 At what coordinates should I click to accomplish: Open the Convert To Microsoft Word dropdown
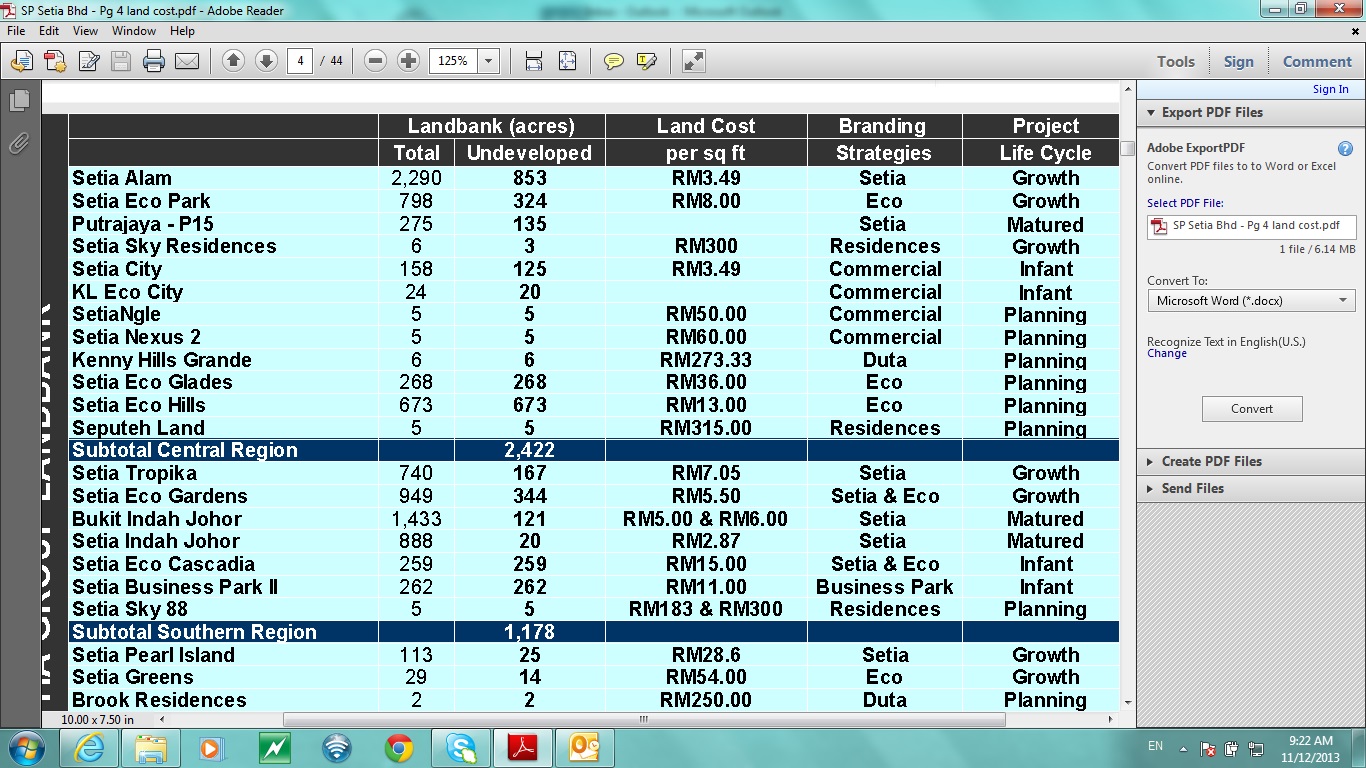tap(1251, 300)
